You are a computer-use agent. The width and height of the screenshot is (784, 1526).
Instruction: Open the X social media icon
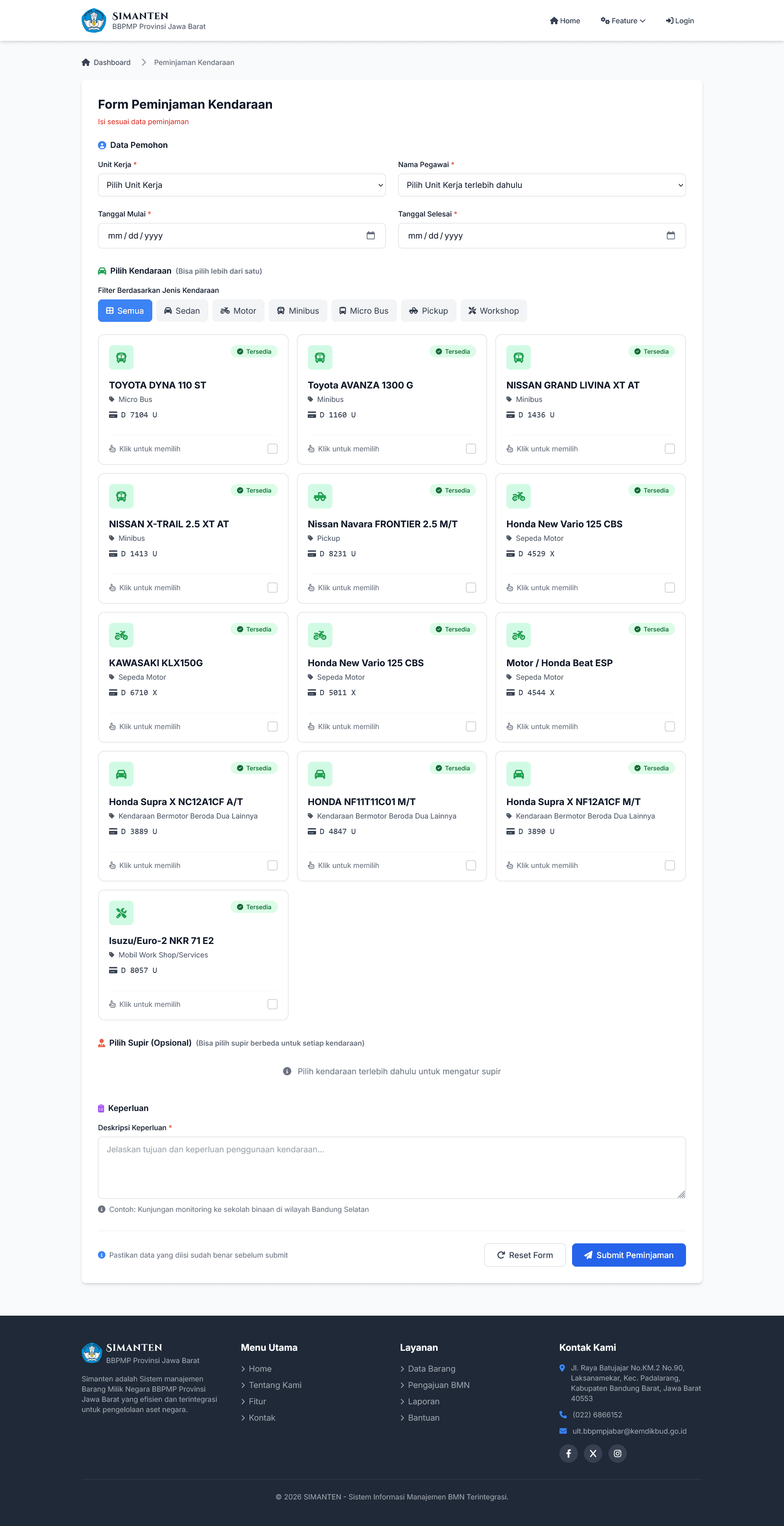point(593,1453)
